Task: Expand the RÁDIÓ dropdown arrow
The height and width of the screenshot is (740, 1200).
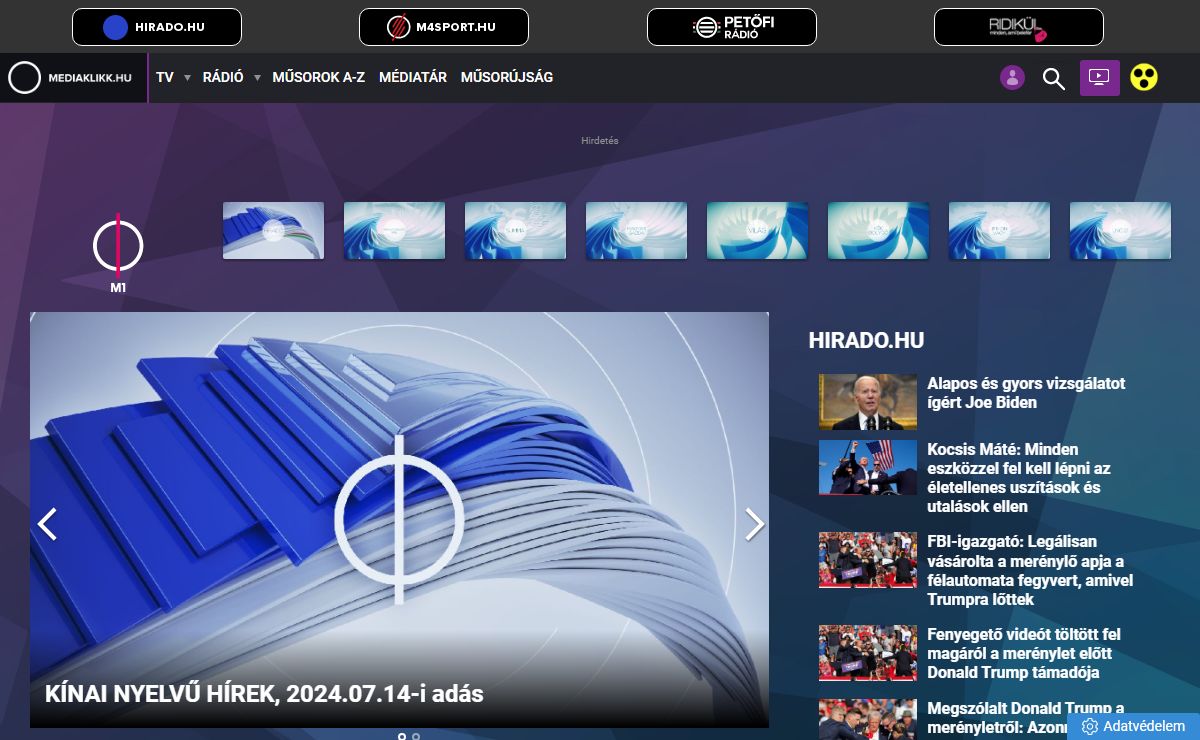Action: pos(257,78)
